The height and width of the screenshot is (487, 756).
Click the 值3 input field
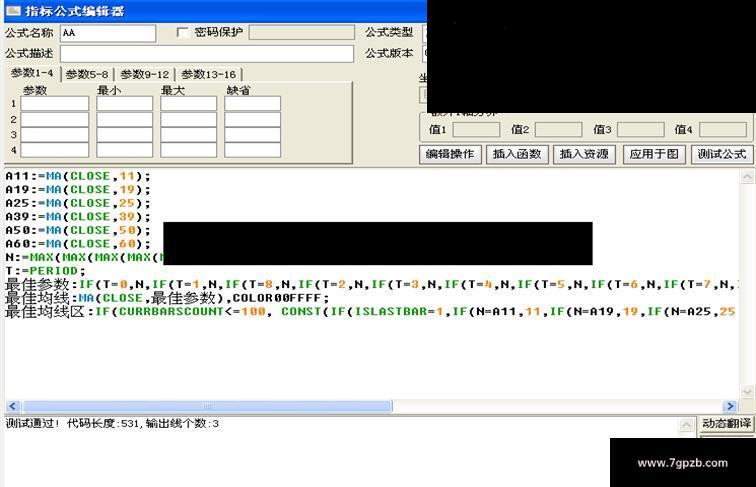point(641,129)
